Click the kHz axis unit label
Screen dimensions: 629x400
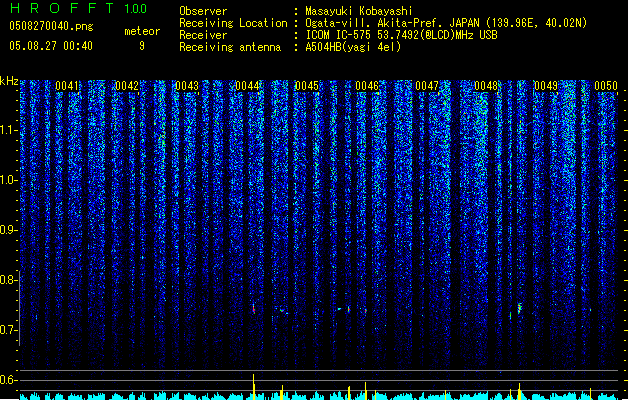[x=9, y=81]
